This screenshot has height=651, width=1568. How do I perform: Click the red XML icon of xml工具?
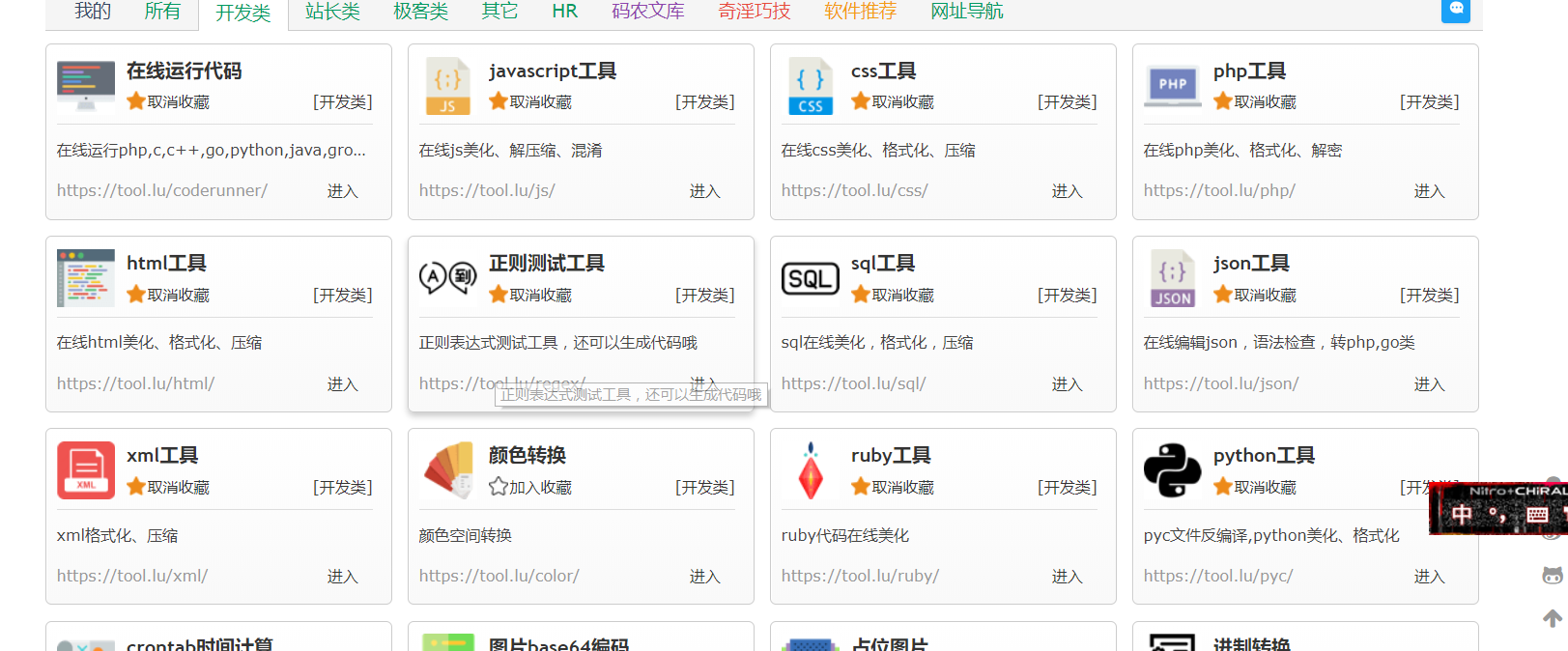pos(86,470)
